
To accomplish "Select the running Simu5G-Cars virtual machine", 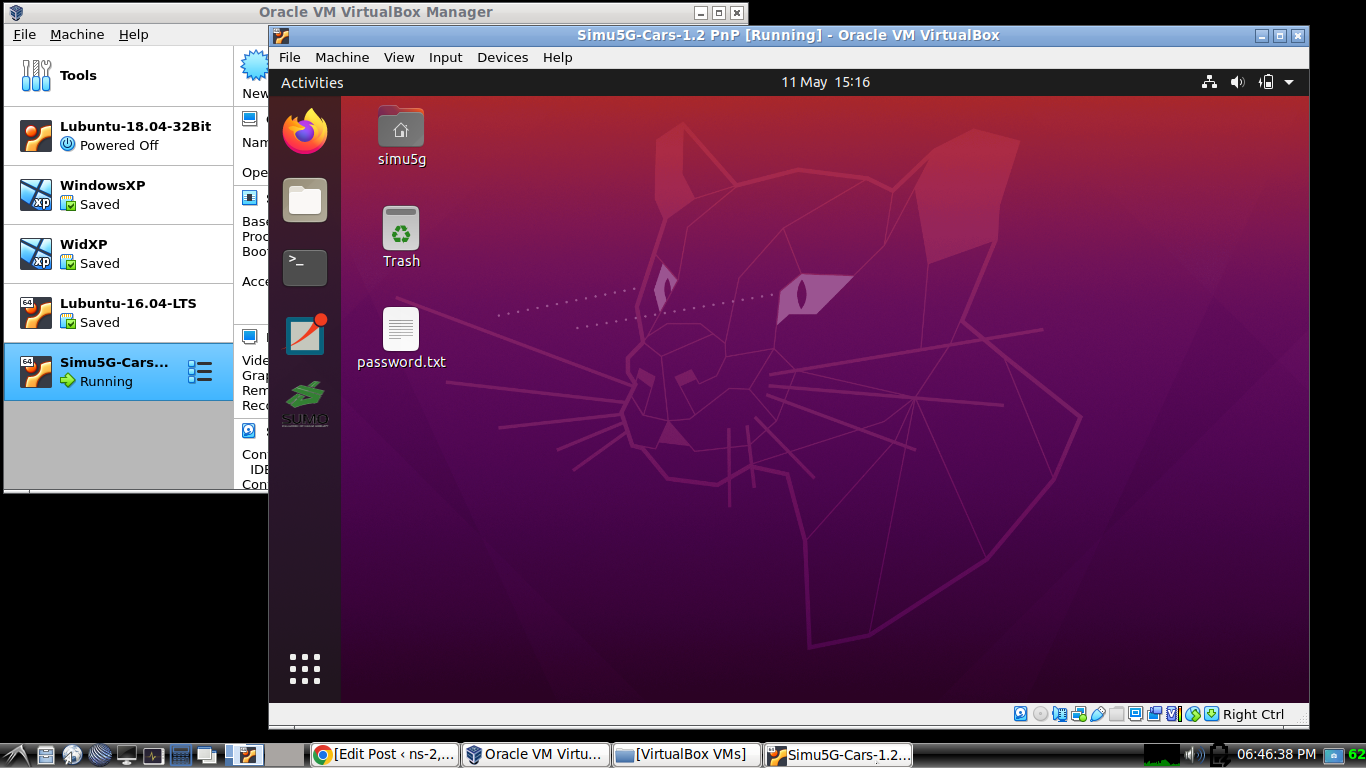I will (118, 372).
